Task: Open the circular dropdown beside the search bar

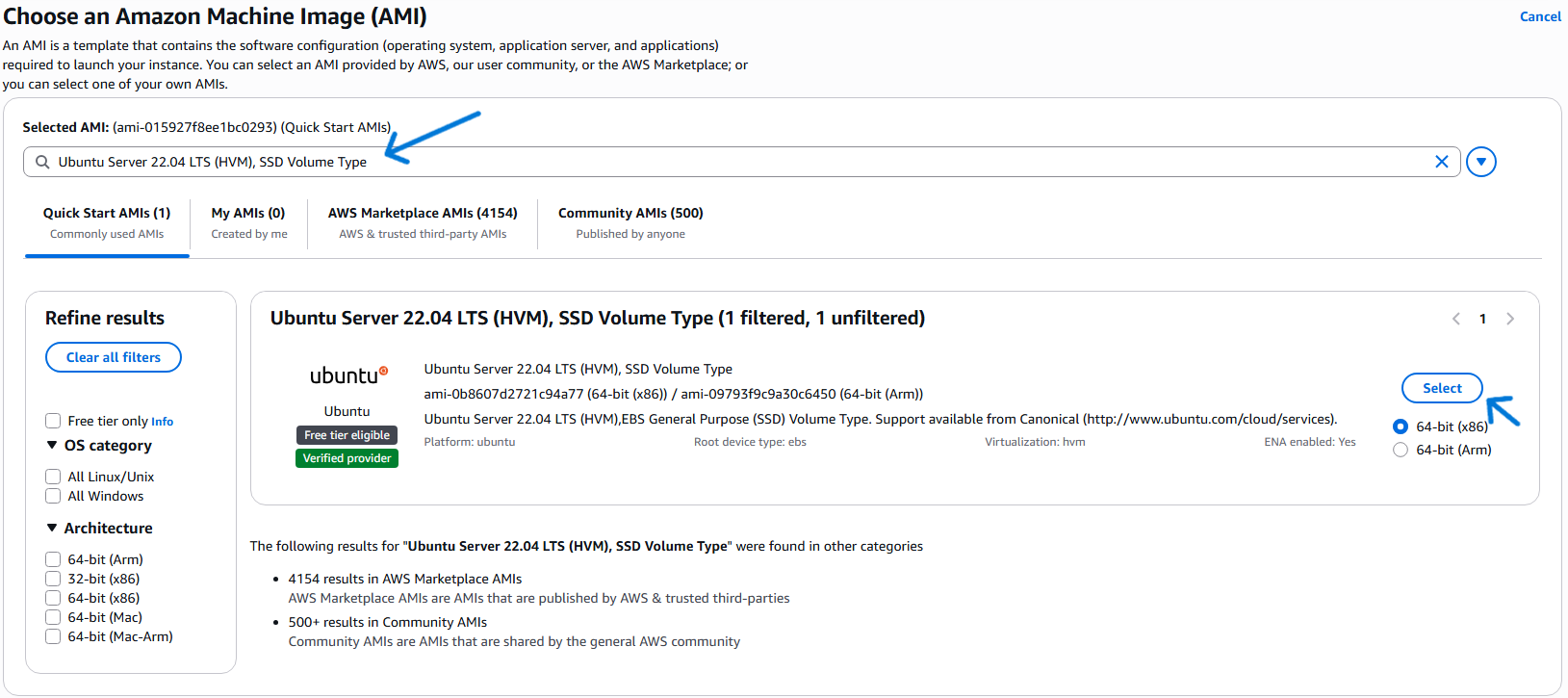Action: click(1481, 162)
